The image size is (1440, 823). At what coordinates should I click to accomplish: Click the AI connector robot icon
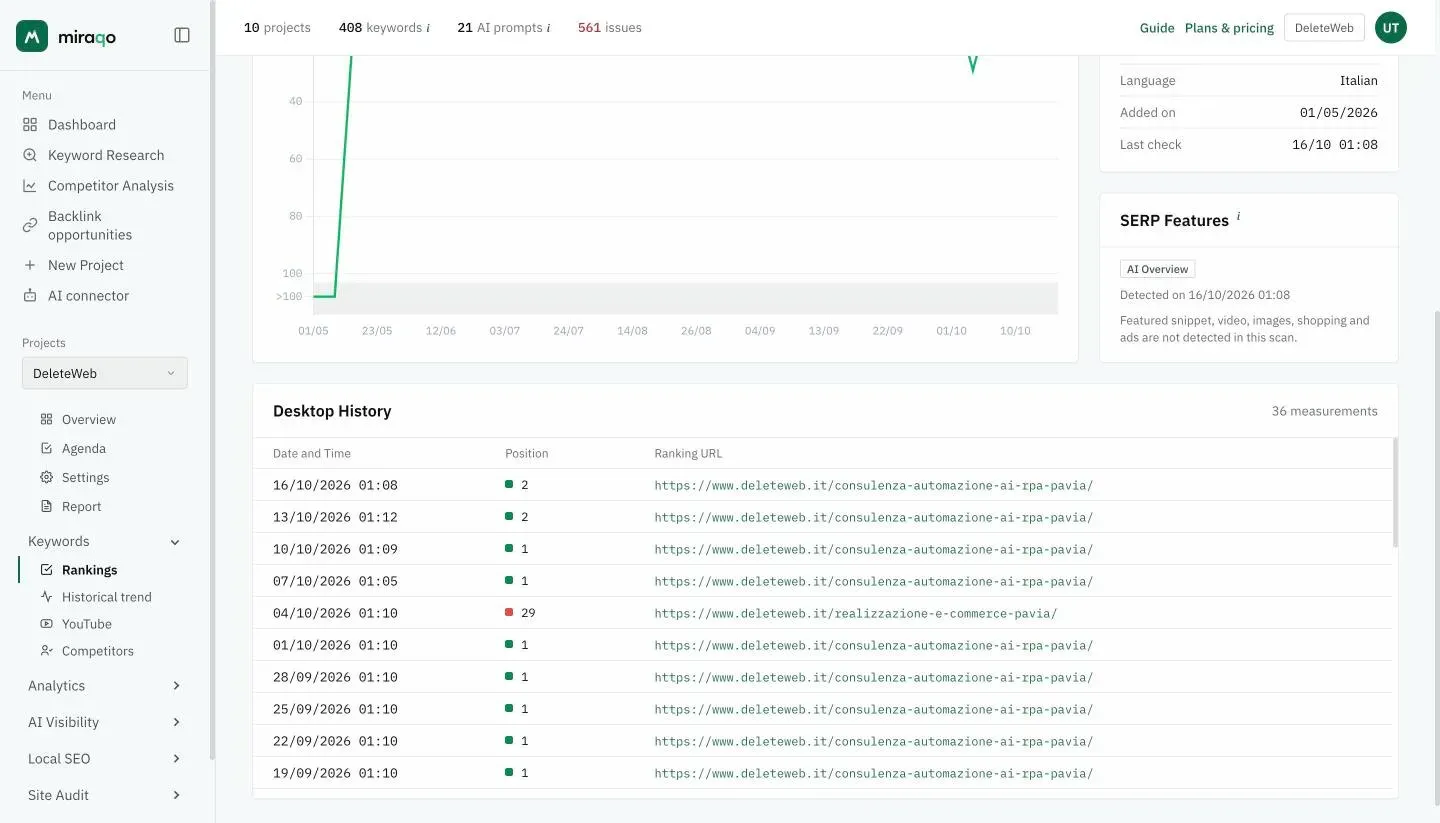pos(30,296)
